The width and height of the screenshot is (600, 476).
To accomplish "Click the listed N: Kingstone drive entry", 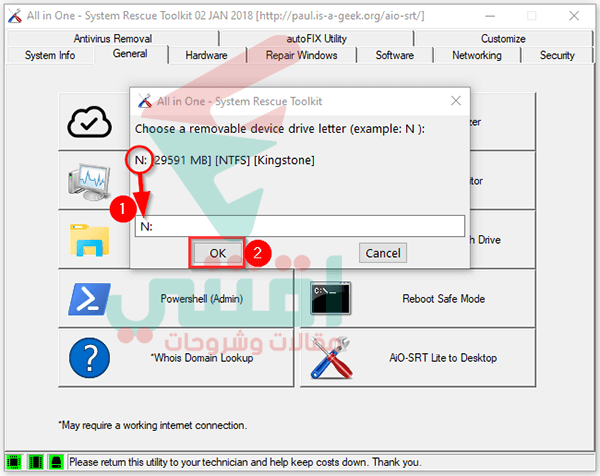I will pos(225,160).
